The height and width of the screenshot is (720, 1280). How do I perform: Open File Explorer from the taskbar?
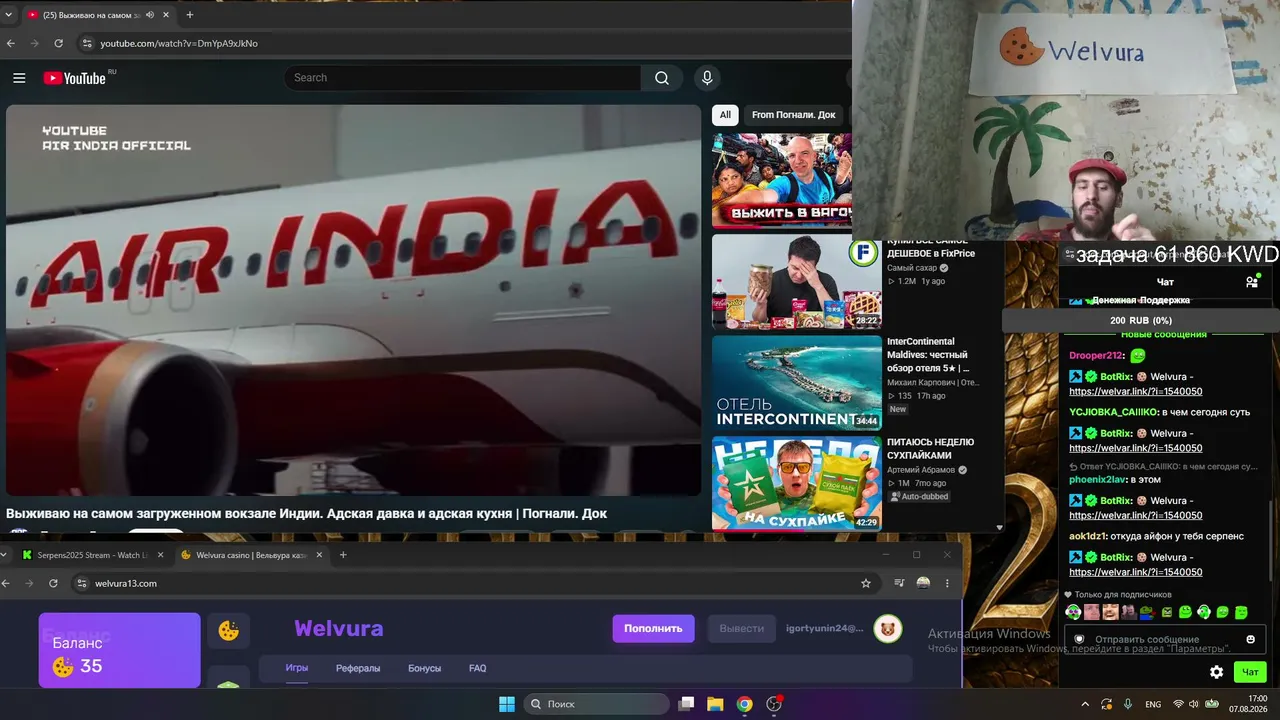coord(715,704)
